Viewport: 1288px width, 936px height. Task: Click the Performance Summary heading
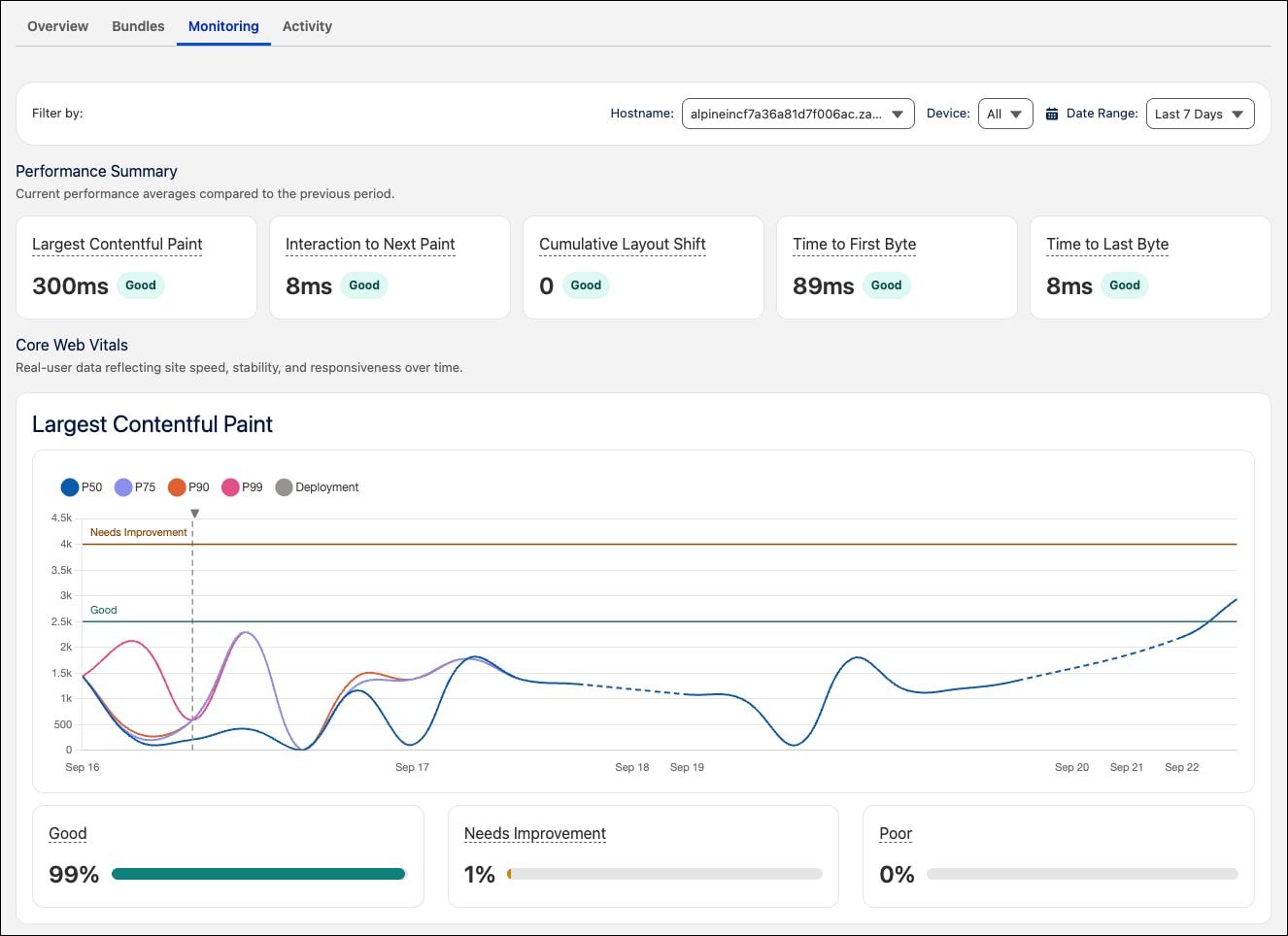pyautogui.click(x=96, y=171)
